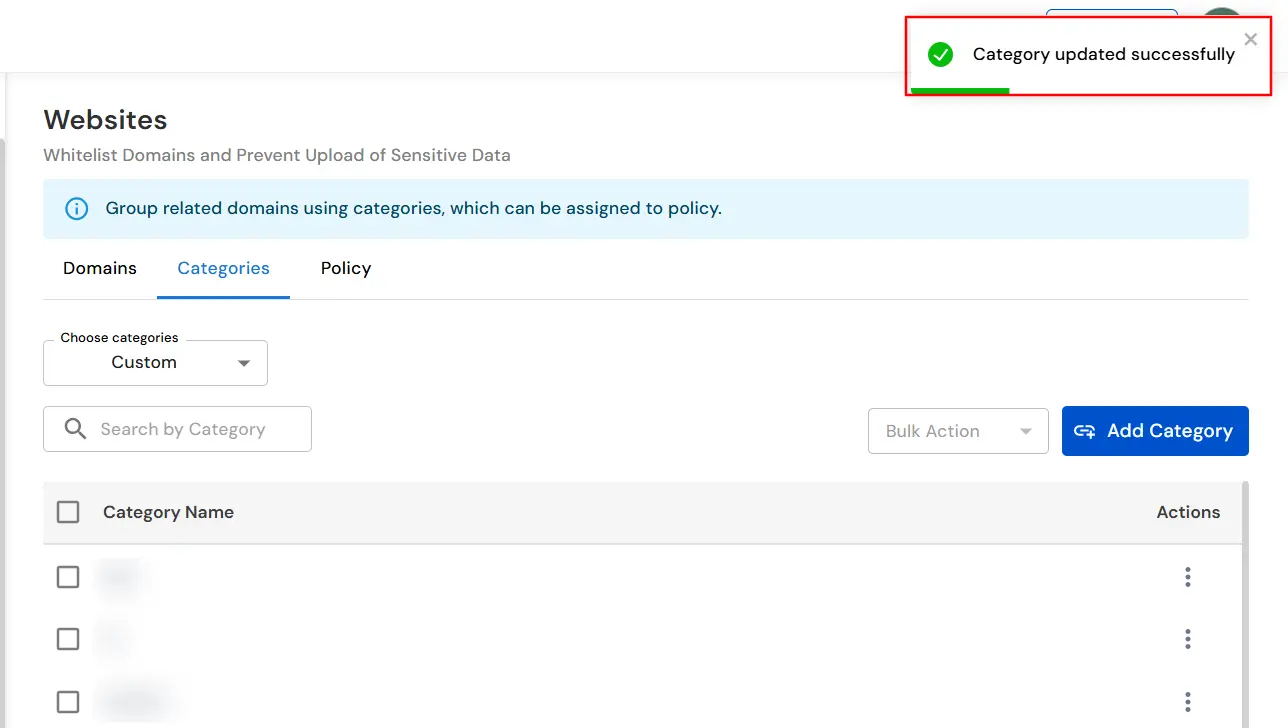The width and height of the screenshot is (1288, 728).
Task: Switch to the Domains tab
Action: click(99, 268)
